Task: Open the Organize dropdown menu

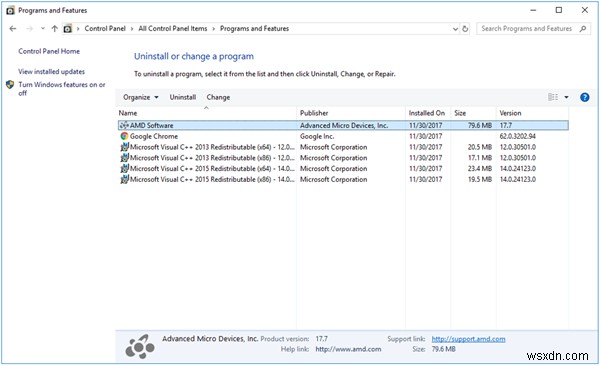Action: [140, 97]
